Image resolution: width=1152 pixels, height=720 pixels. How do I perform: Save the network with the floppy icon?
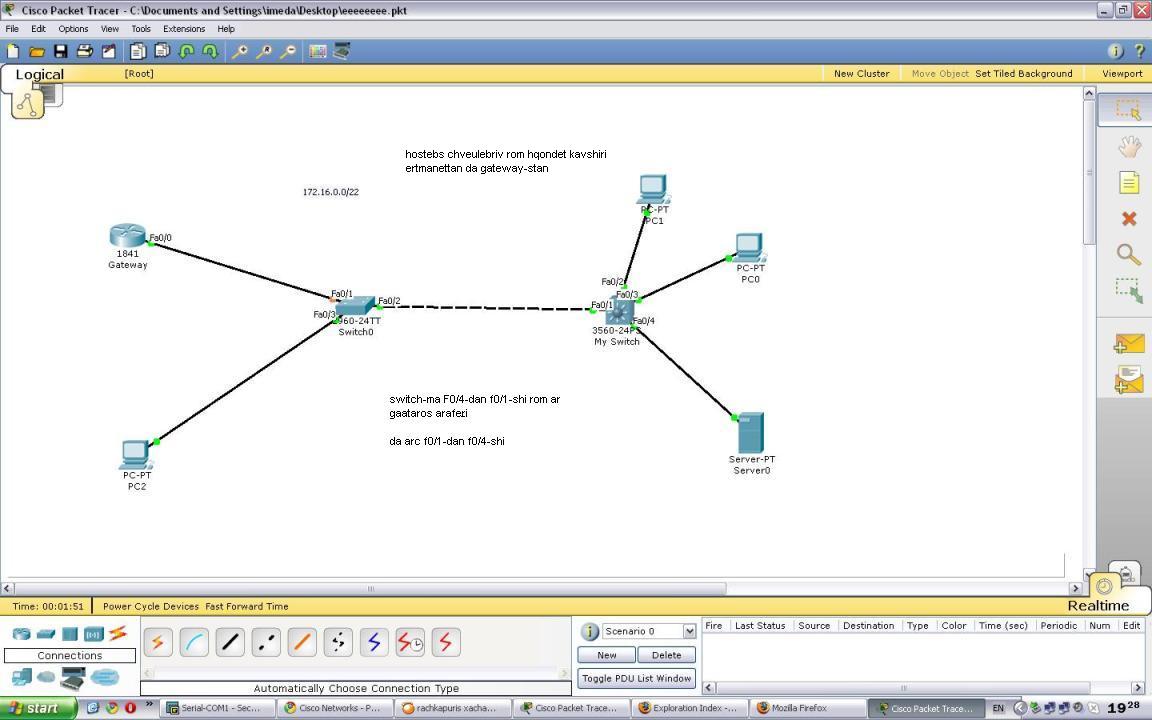[61, 51]
